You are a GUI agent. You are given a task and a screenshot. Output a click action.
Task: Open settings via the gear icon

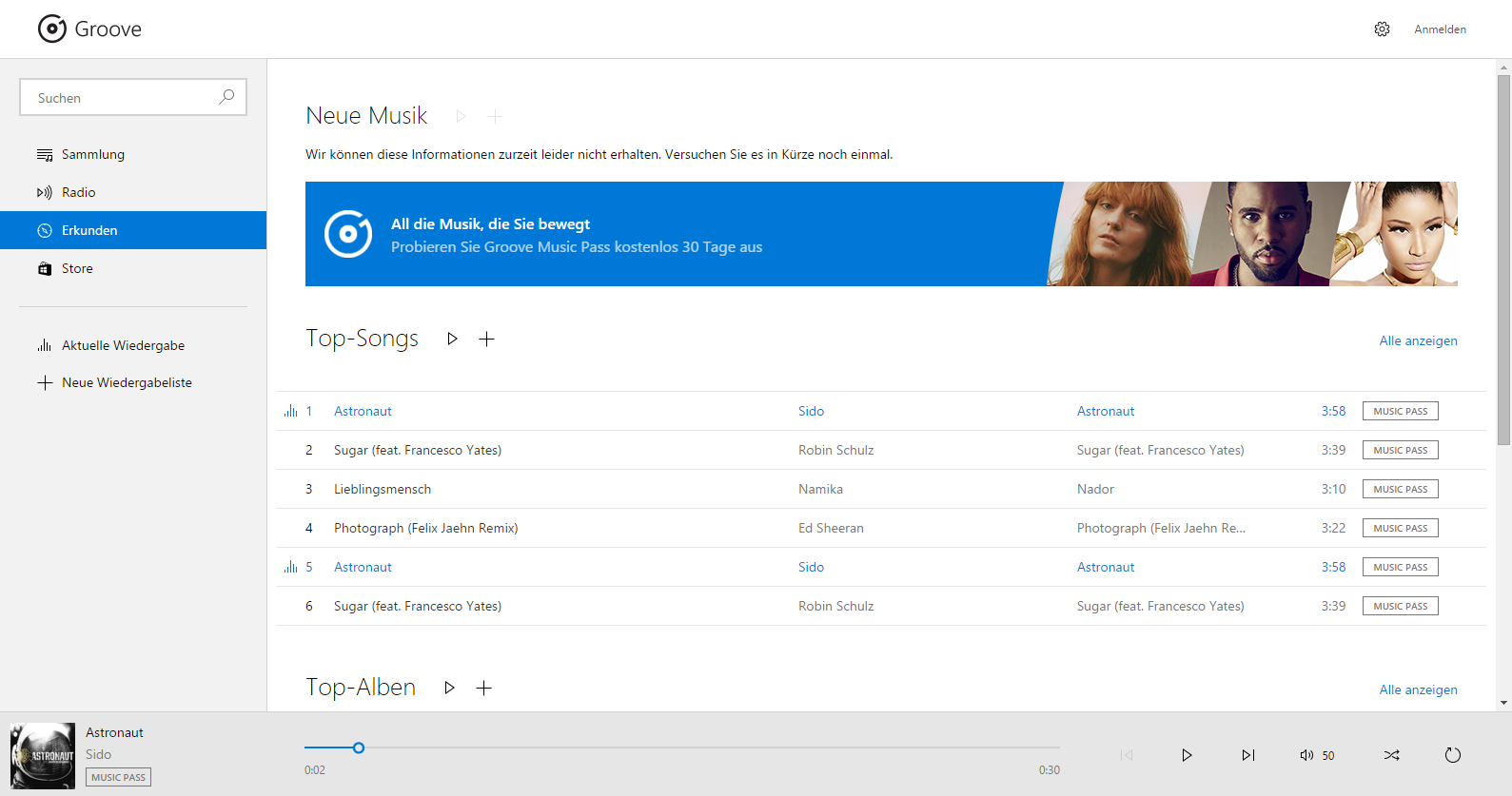[1382, 29]
